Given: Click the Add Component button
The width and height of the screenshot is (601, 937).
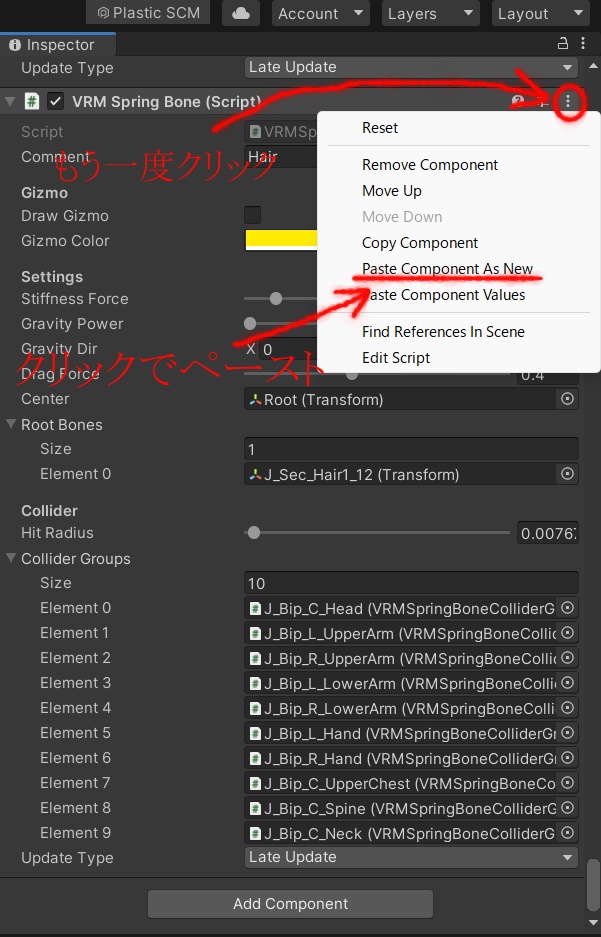Looking at the screenshot, I should click(290, 904).
